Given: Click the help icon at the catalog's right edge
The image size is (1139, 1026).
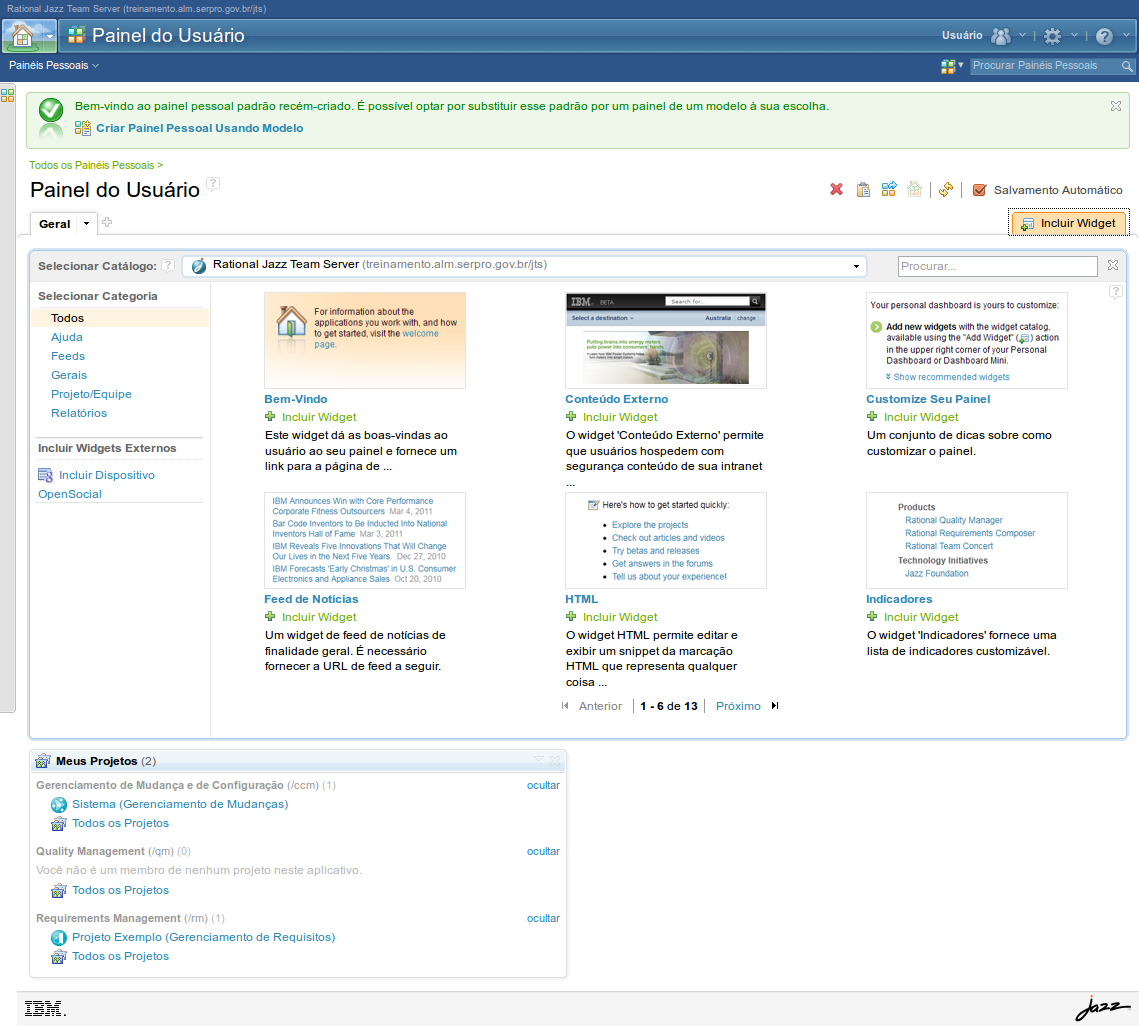Looking at the screenshot, I should pos(1116,292).
